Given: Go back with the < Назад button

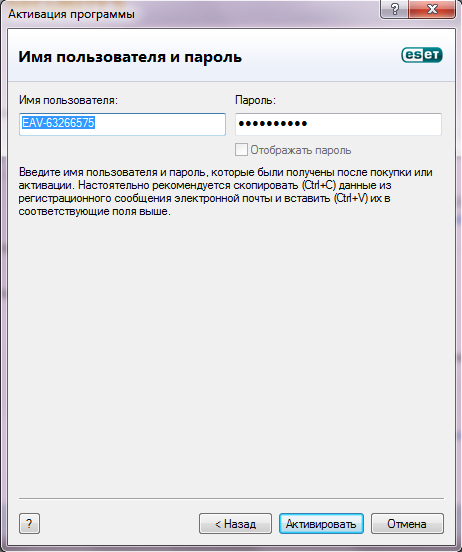Looking at the screenshot, I should point(235,523).
